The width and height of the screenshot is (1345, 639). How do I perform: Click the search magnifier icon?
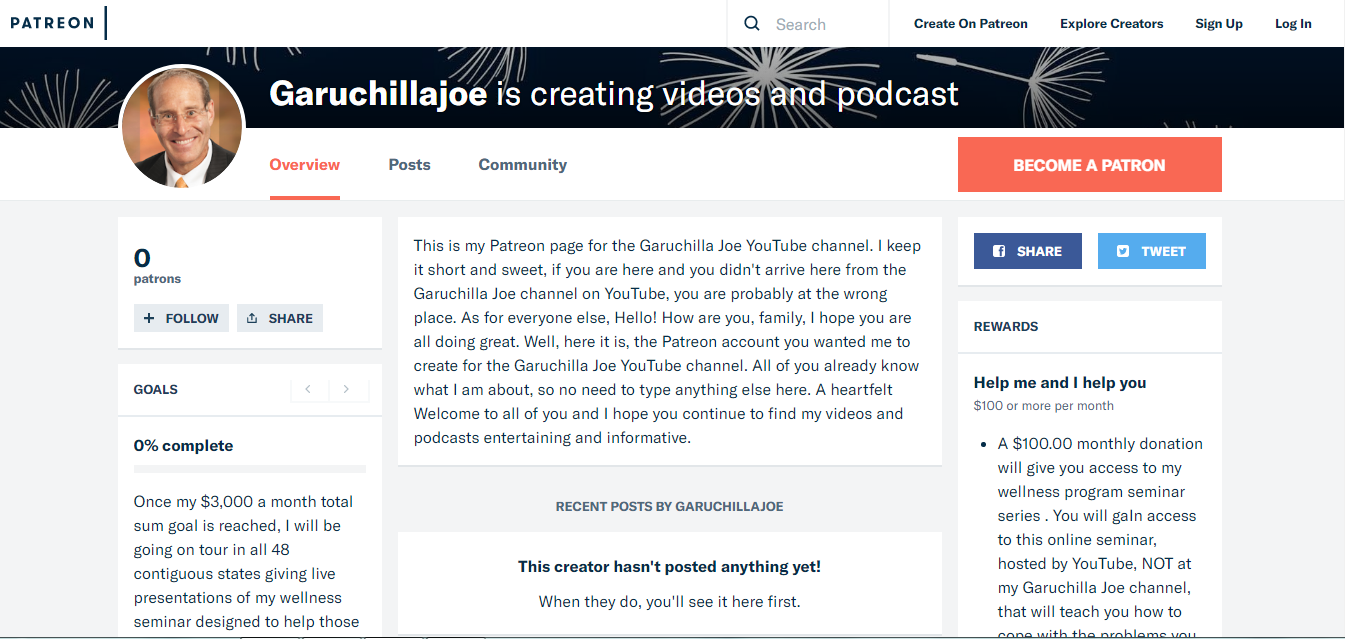(752, 24)
